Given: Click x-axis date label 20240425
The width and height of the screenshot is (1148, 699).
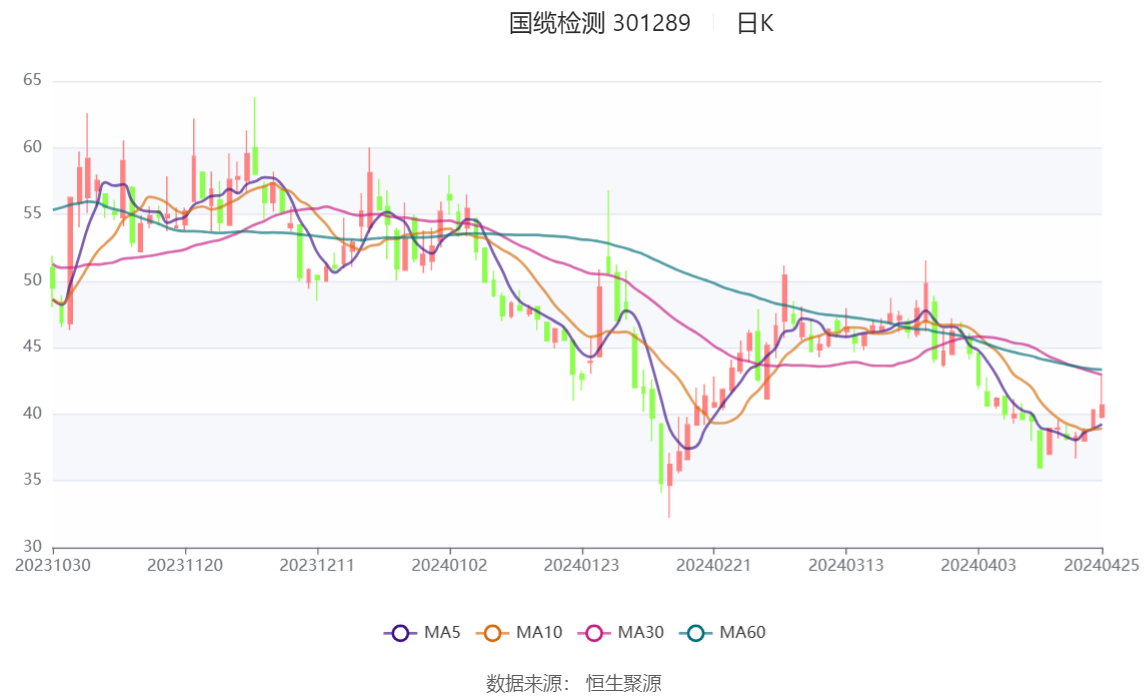Looking at the screenshot, I should pos(1101,565).
